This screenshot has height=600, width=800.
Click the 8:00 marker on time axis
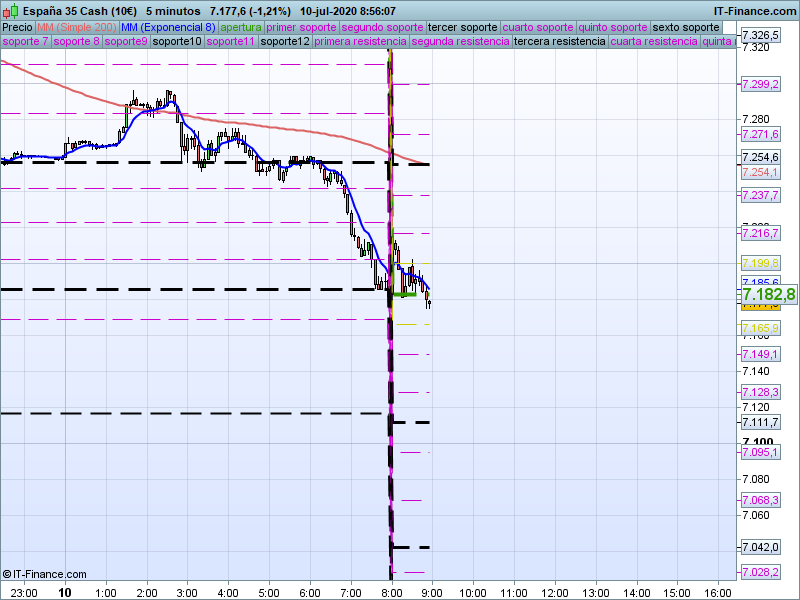coord(392,591)
